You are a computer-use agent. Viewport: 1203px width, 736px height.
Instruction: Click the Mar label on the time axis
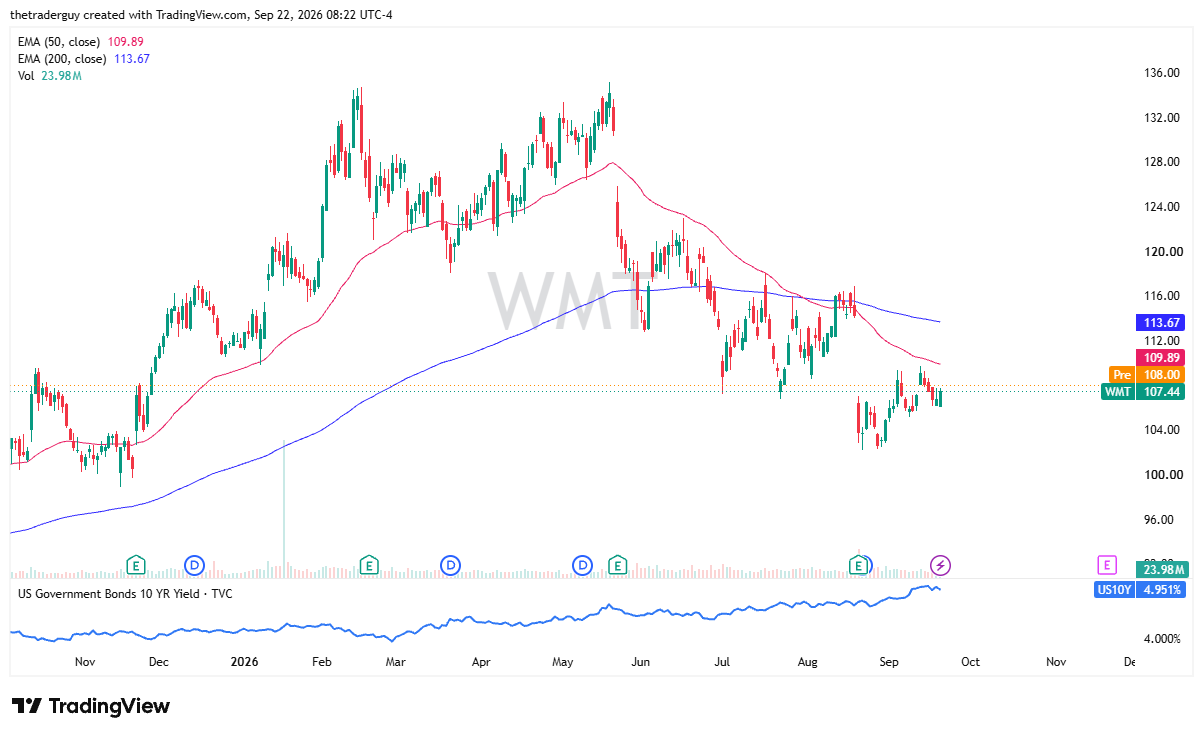(x=395, y=662)
